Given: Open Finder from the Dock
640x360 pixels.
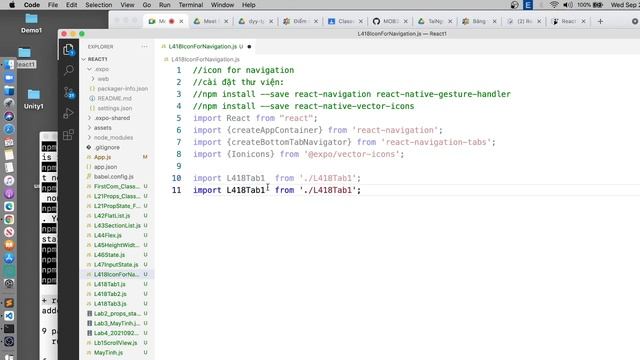Looking at the screenshot, I should 9,65.
